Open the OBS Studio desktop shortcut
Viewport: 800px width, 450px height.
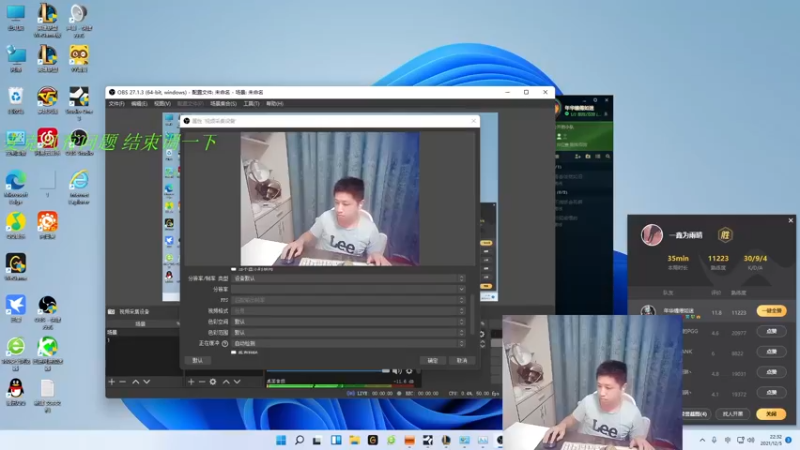[79, 142]
